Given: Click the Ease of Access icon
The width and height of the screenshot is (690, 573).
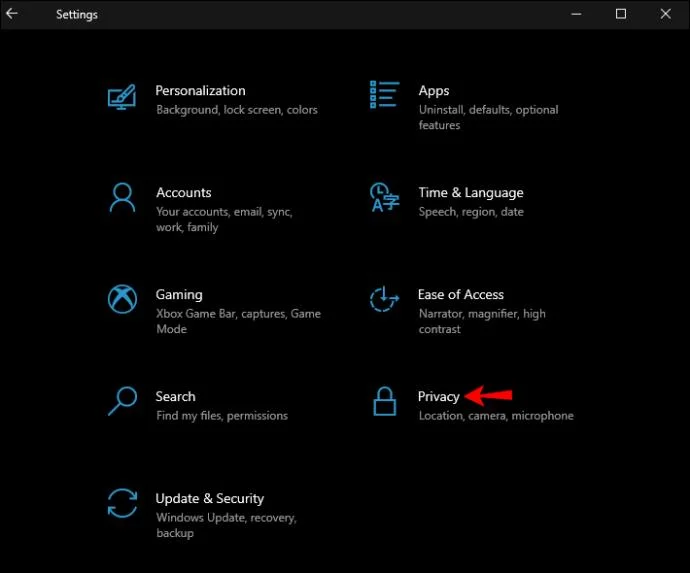Looking at the screenshot, I should 385,299.
